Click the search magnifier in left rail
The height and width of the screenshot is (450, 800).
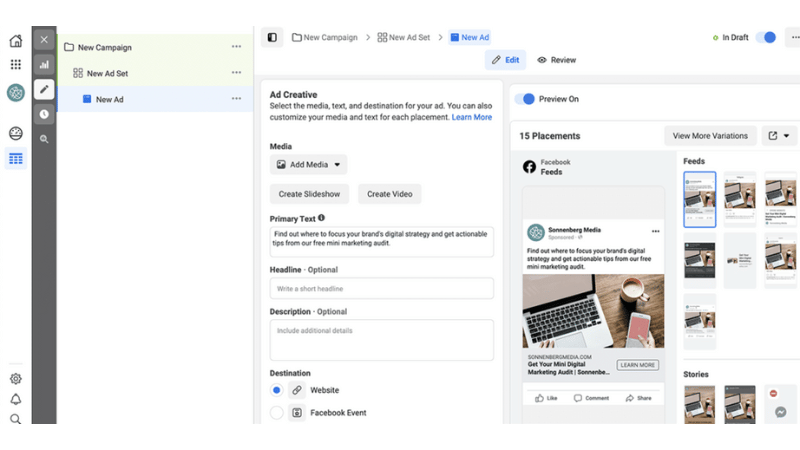pos(16,419)
